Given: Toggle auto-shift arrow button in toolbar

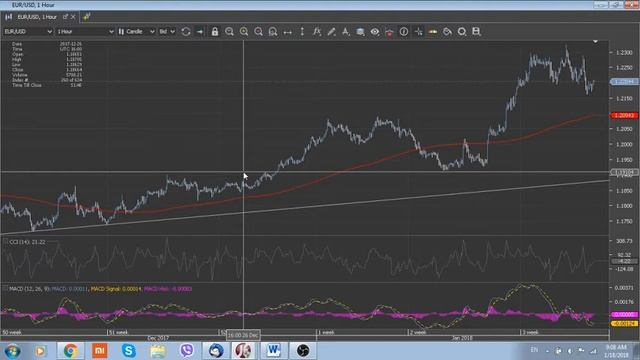Looking at the screenshot, I should pos(200,31).
